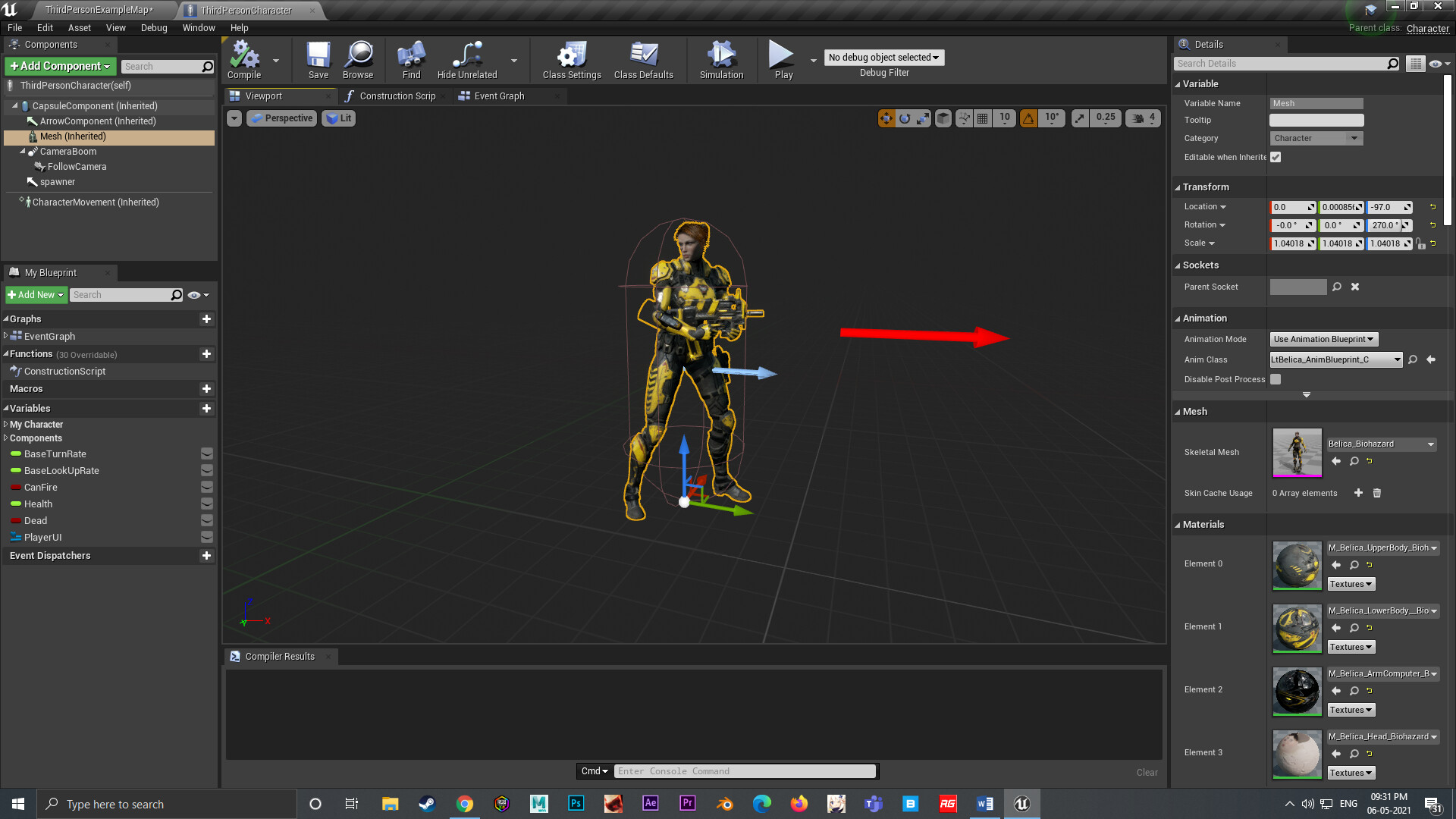Click the green Add Component button

pyautogui.click(x=60, y=66)
